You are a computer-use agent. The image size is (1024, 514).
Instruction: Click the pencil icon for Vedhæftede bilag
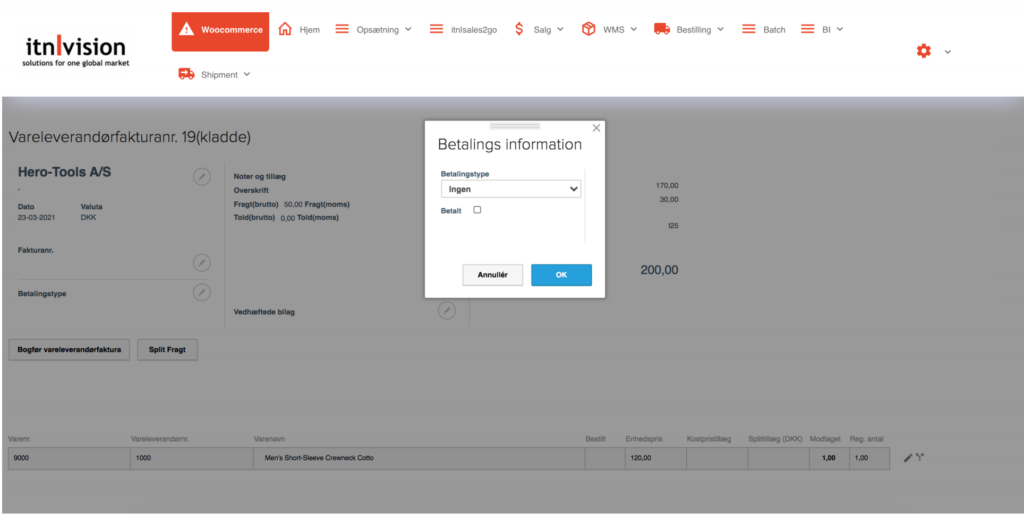[447, 311]
